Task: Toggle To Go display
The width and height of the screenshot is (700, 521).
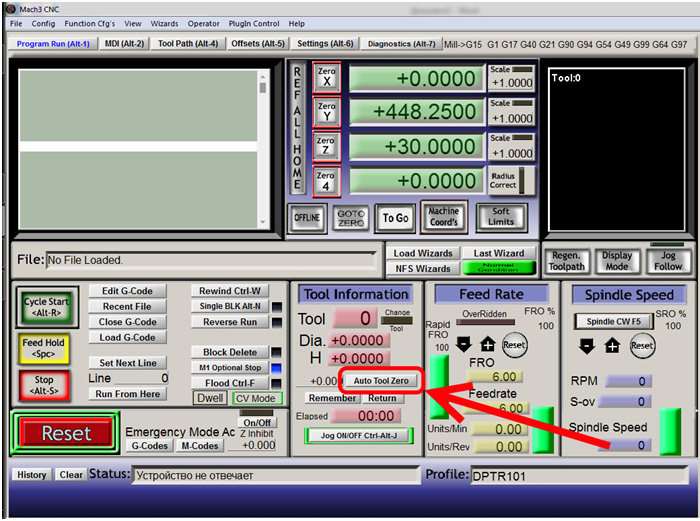Action: point(396,218)
